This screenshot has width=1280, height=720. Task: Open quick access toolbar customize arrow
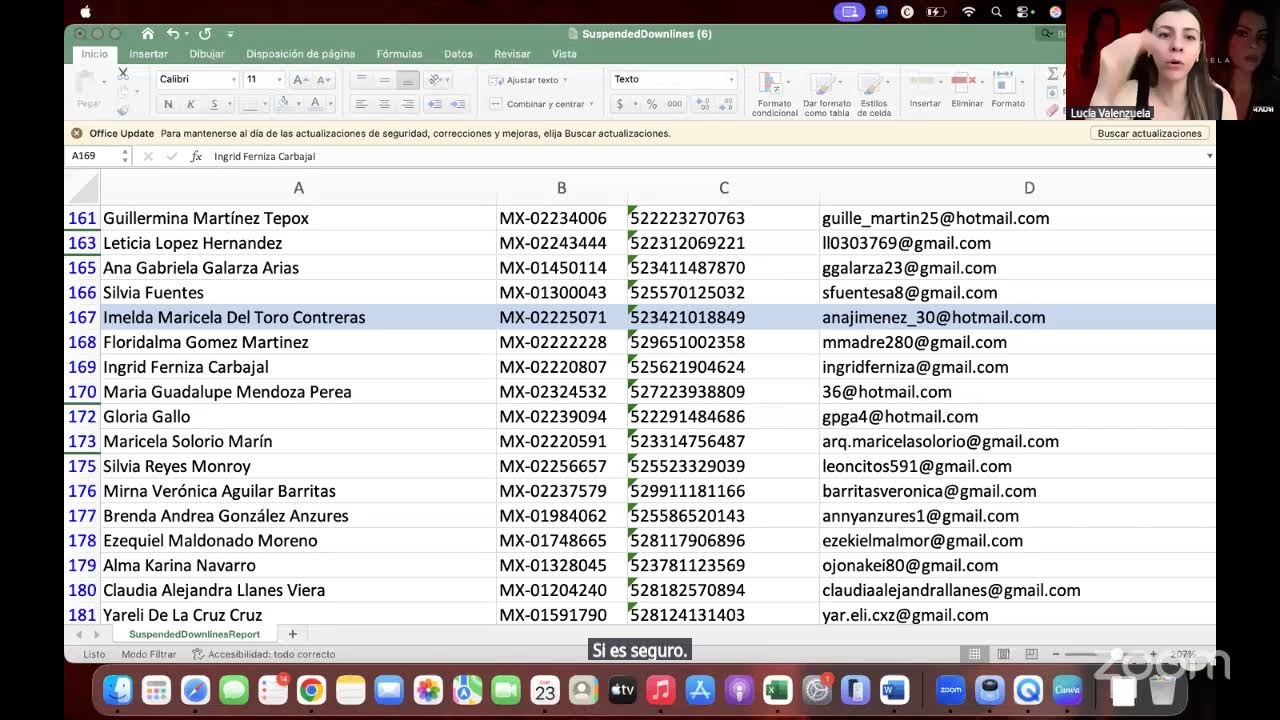click(230, 34)
